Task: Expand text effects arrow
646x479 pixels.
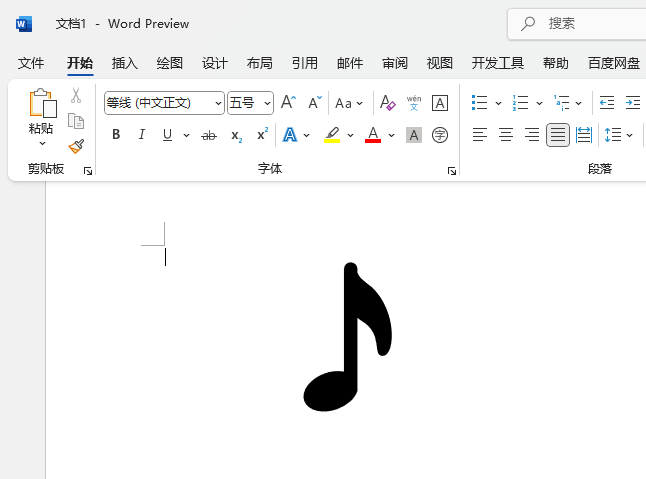Action: tap(307, 135)
